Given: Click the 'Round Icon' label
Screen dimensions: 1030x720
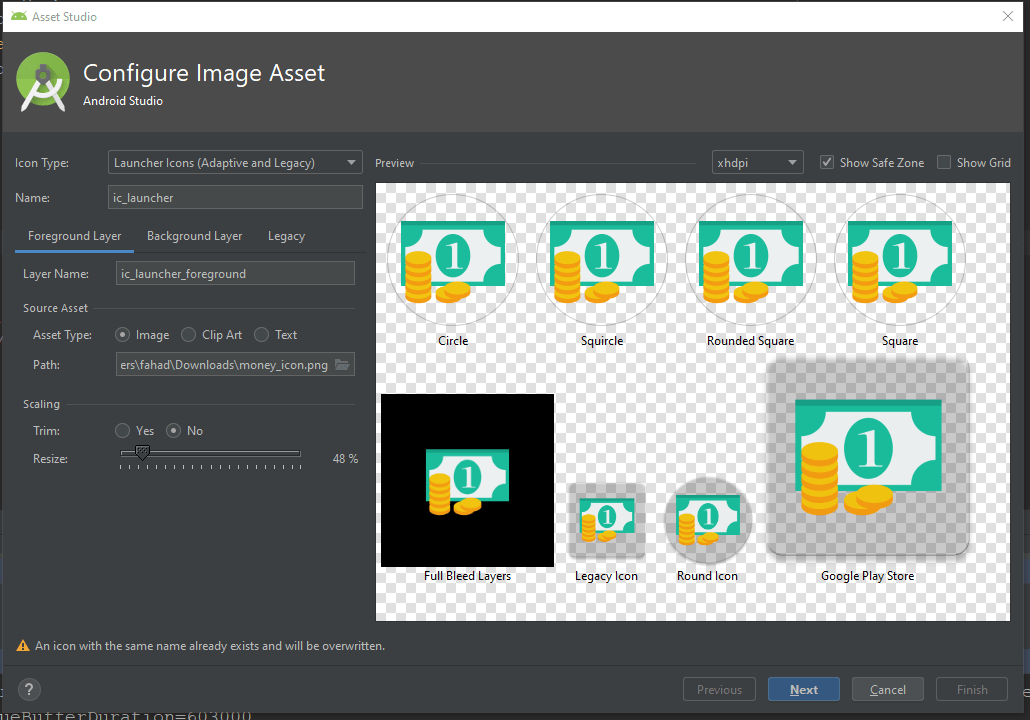Looking at the screenshot, I should click(x=707, y=575).
